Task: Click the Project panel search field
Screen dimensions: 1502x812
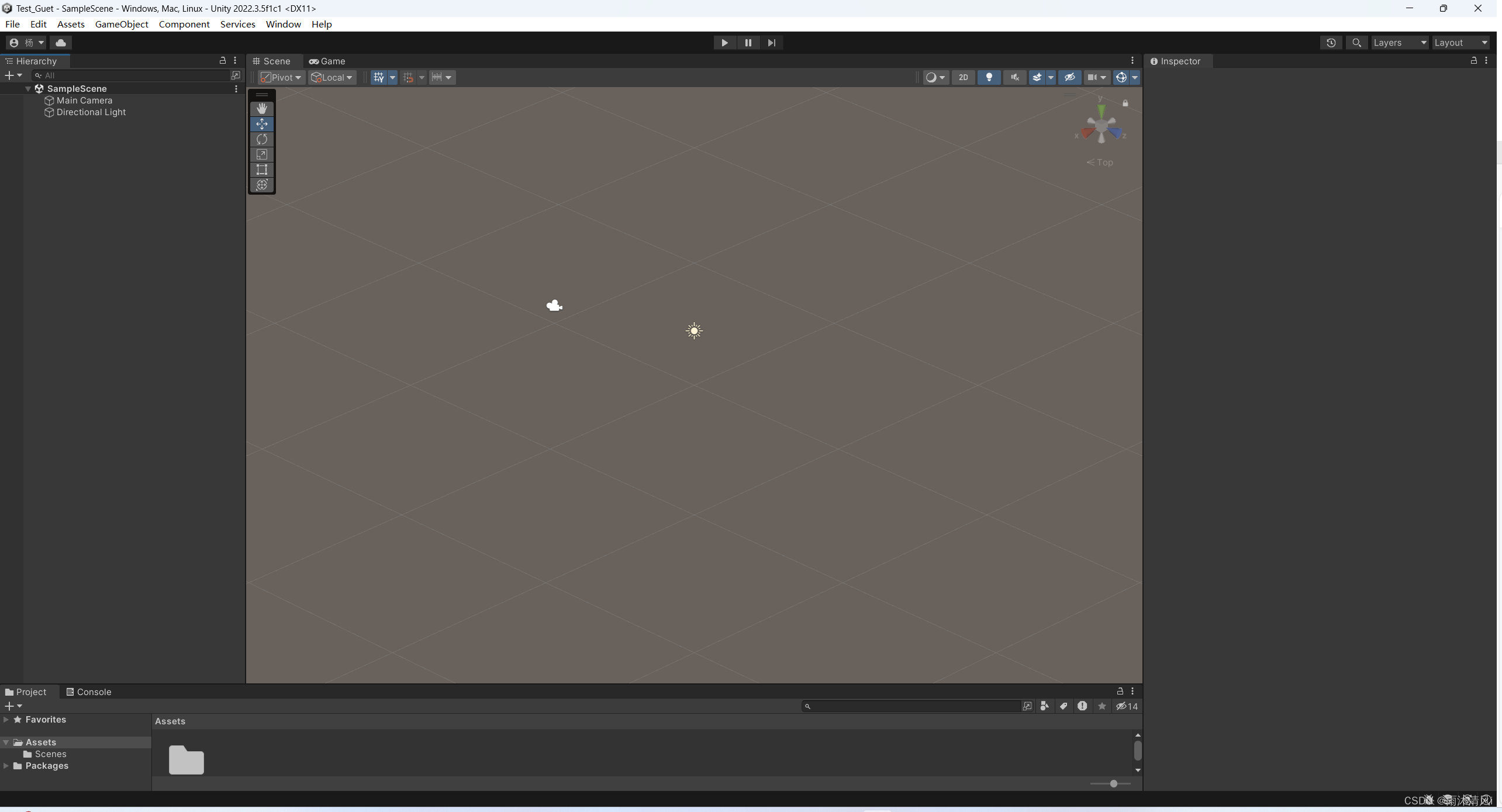Action: (x=914, y=706)
